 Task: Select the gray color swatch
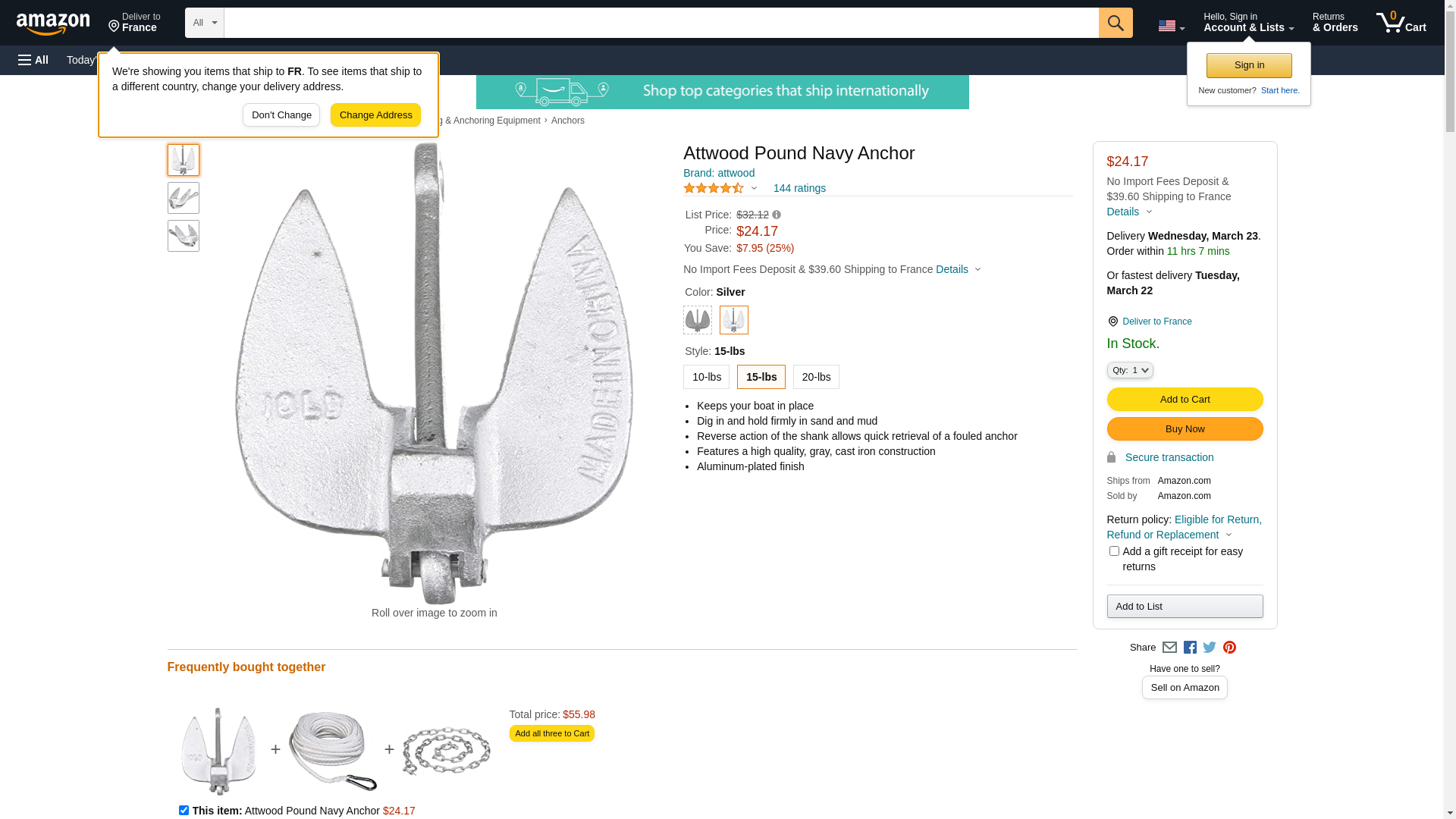(x=698, y=320)
